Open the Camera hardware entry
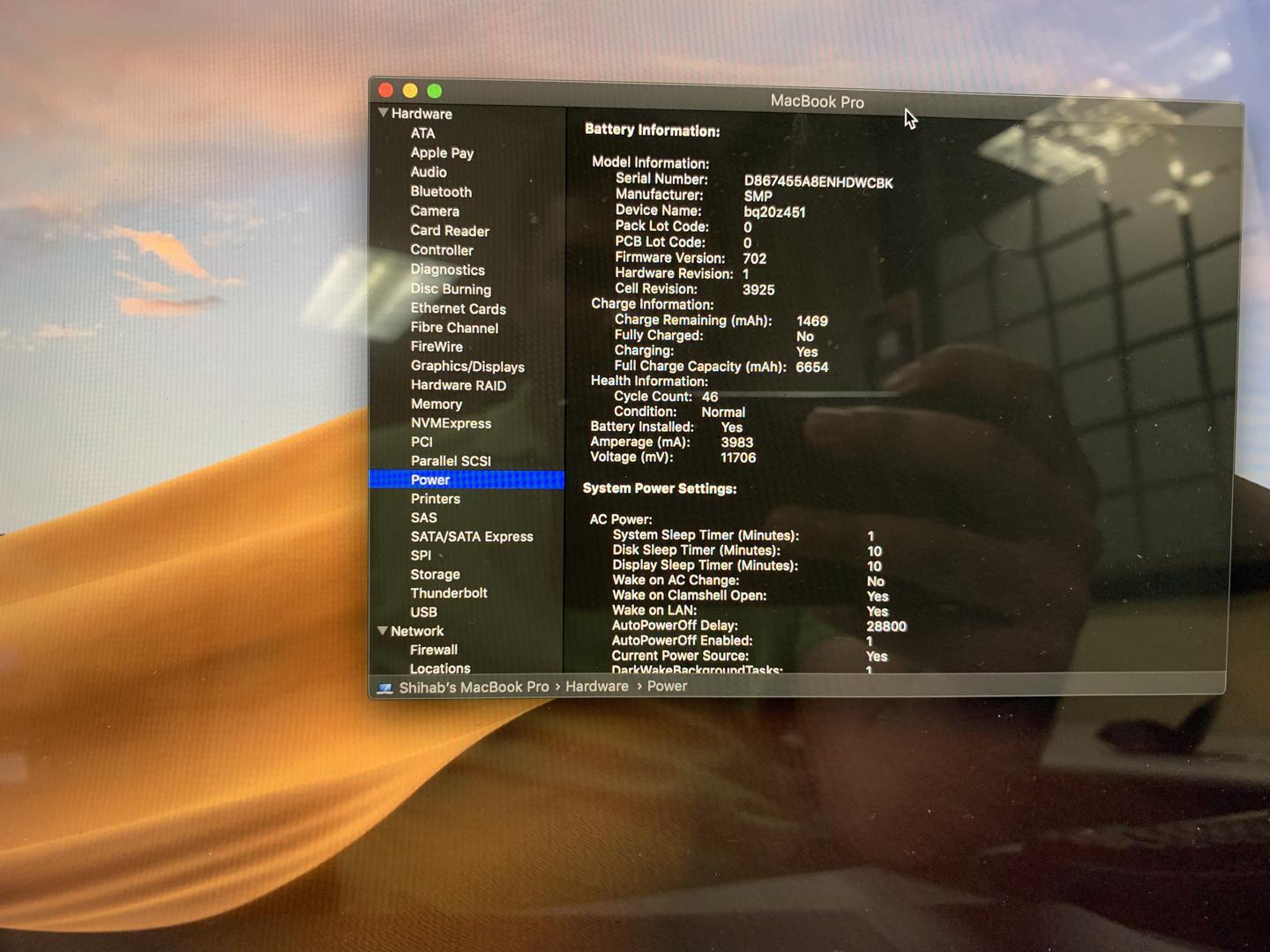 pos(435,211)
